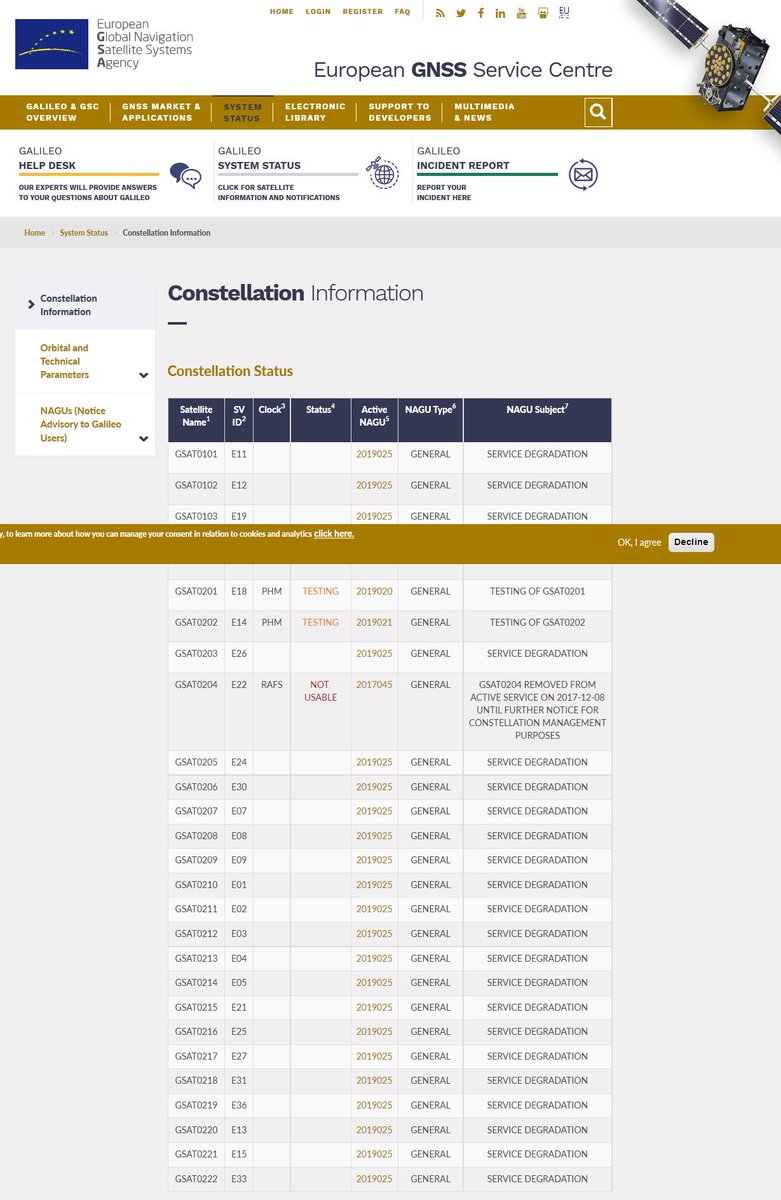The image size is (781, 1200).
Task: Click the LOGIN top link
Action: (318, 12)
